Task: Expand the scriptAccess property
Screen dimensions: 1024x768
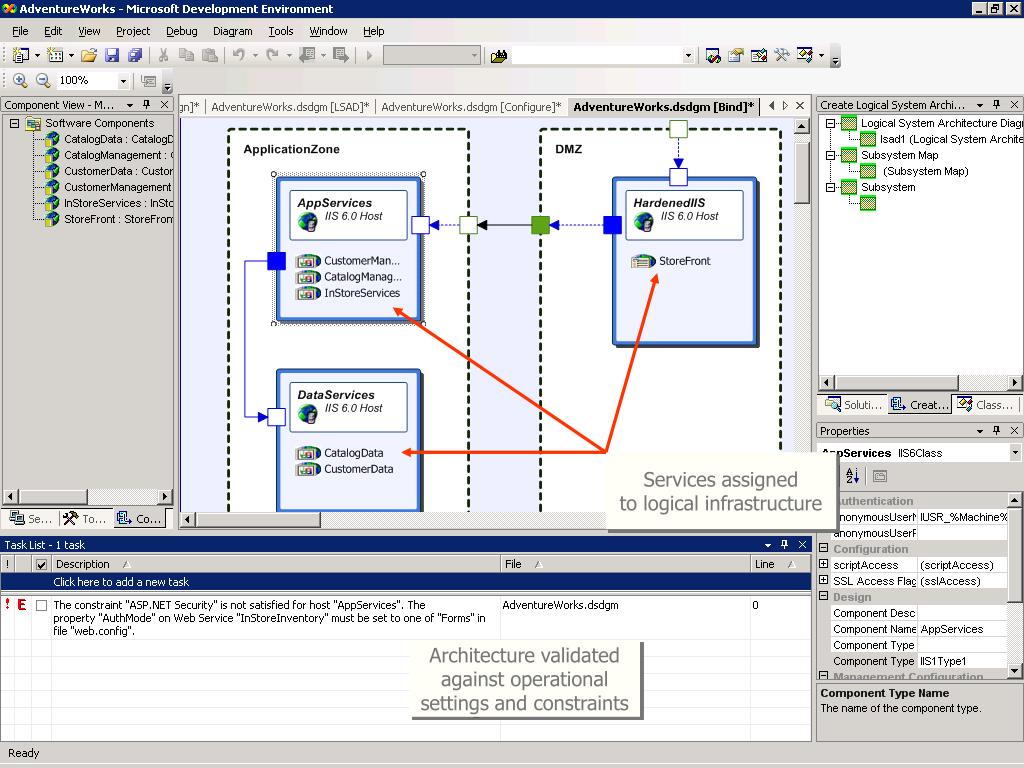Action: click(824, 564)
